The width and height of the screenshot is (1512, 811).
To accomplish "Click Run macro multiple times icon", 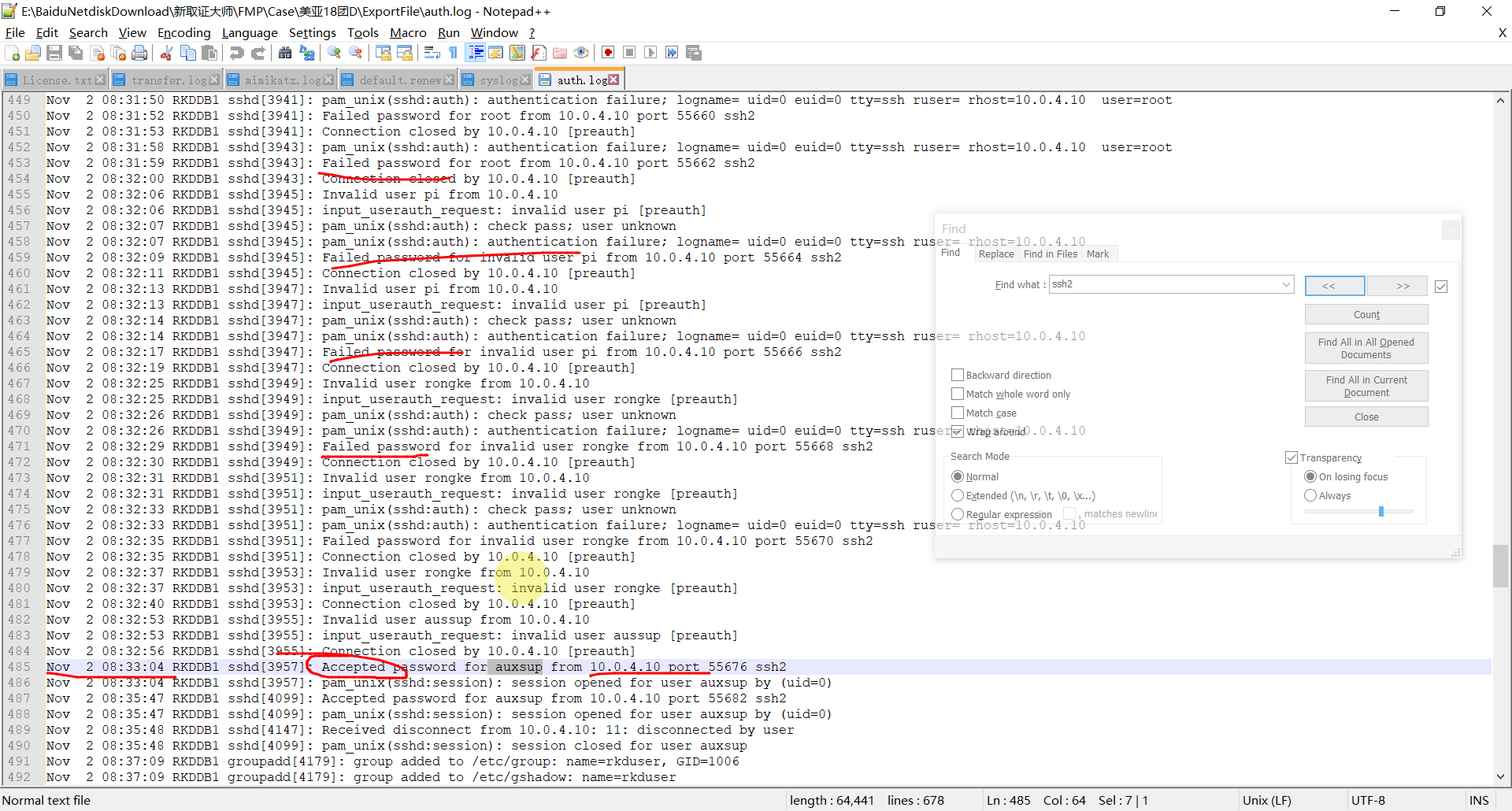I will point(672,53).
